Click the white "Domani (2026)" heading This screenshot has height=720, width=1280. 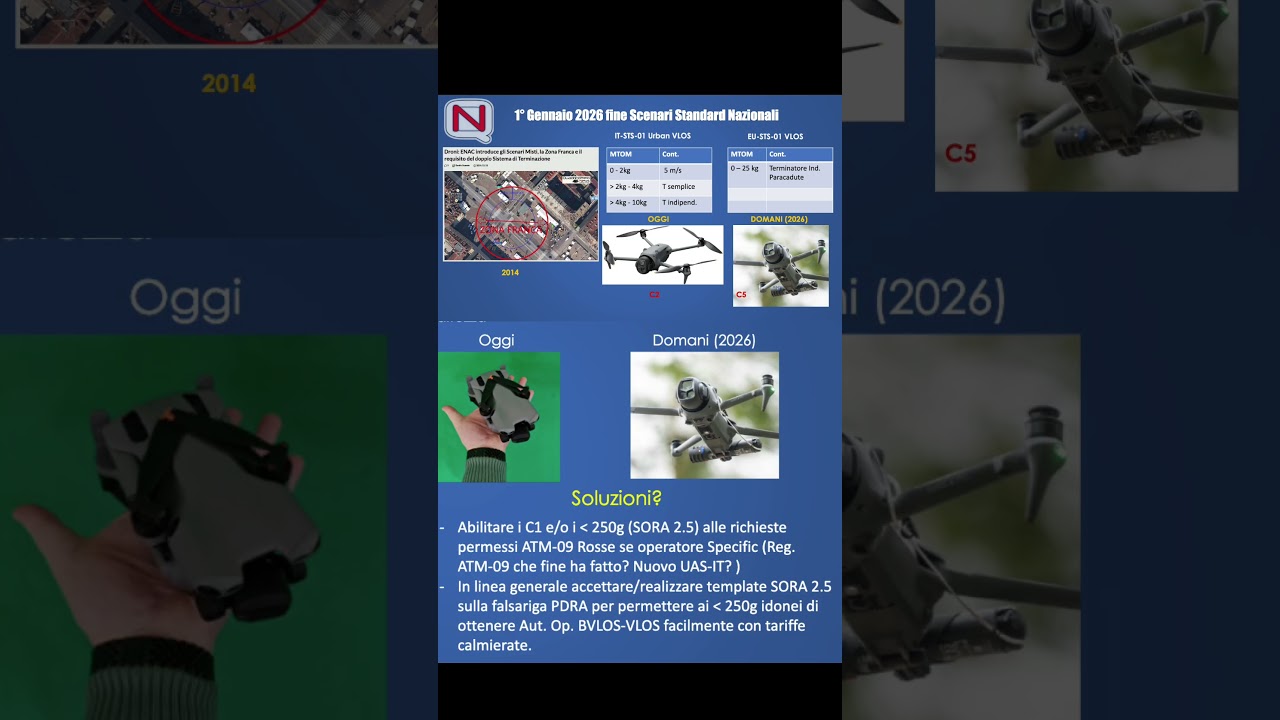(x=704, y=340)
